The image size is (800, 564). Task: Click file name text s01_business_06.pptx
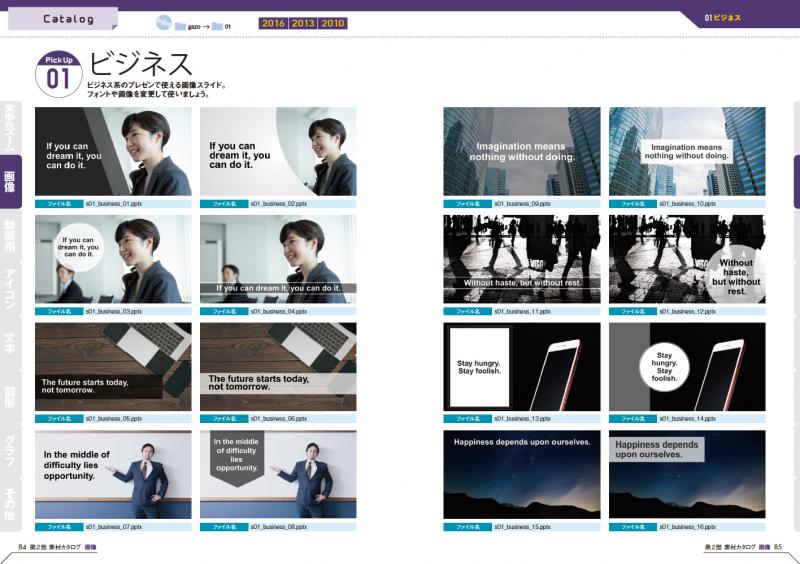[279, 419]
